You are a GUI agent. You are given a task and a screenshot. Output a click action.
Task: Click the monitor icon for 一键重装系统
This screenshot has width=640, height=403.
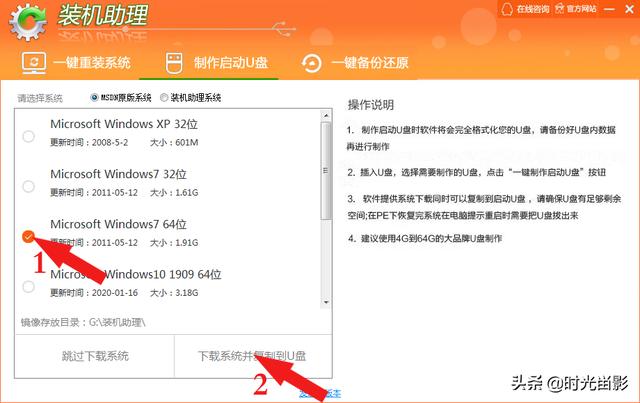(x=34, y=63)
